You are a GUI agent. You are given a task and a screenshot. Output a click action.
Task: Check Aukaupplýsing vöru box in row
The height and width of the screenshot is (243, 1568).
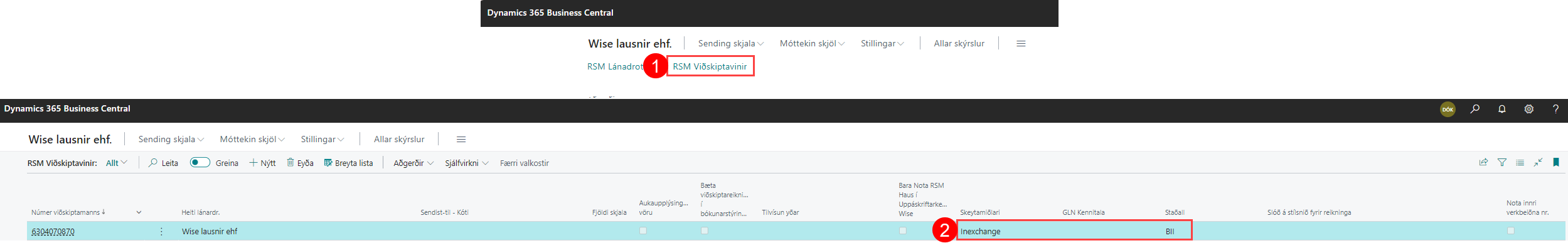point(643,230)
